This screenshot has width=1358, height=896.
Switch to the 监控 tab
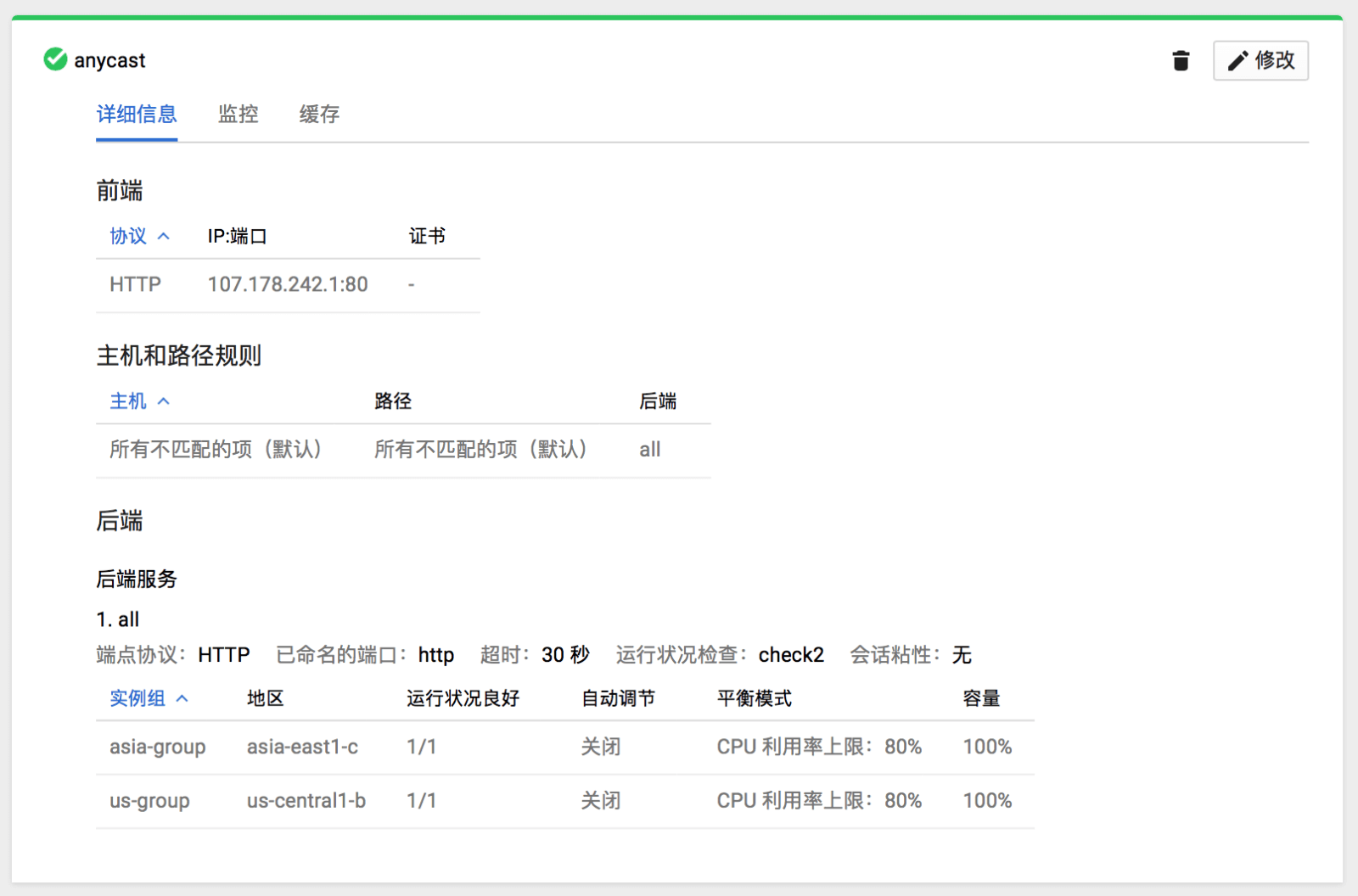[238, 115]
